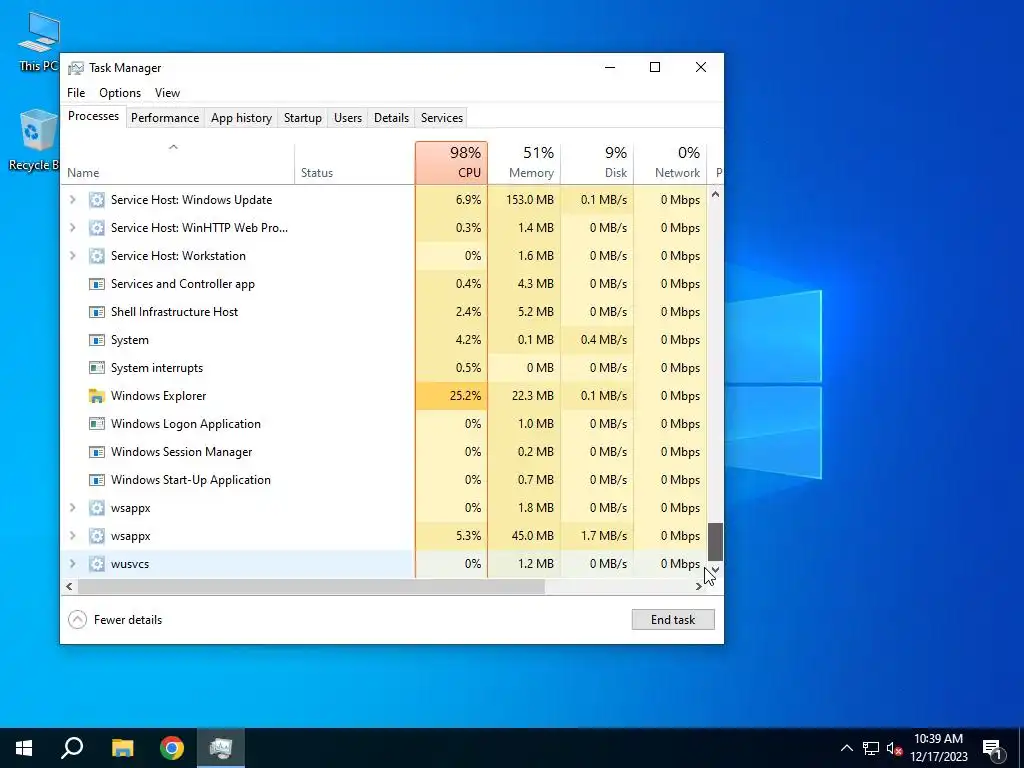Viewport: 1024px width, 768px height.
Task: Open the Options menu
Action: 120,93
